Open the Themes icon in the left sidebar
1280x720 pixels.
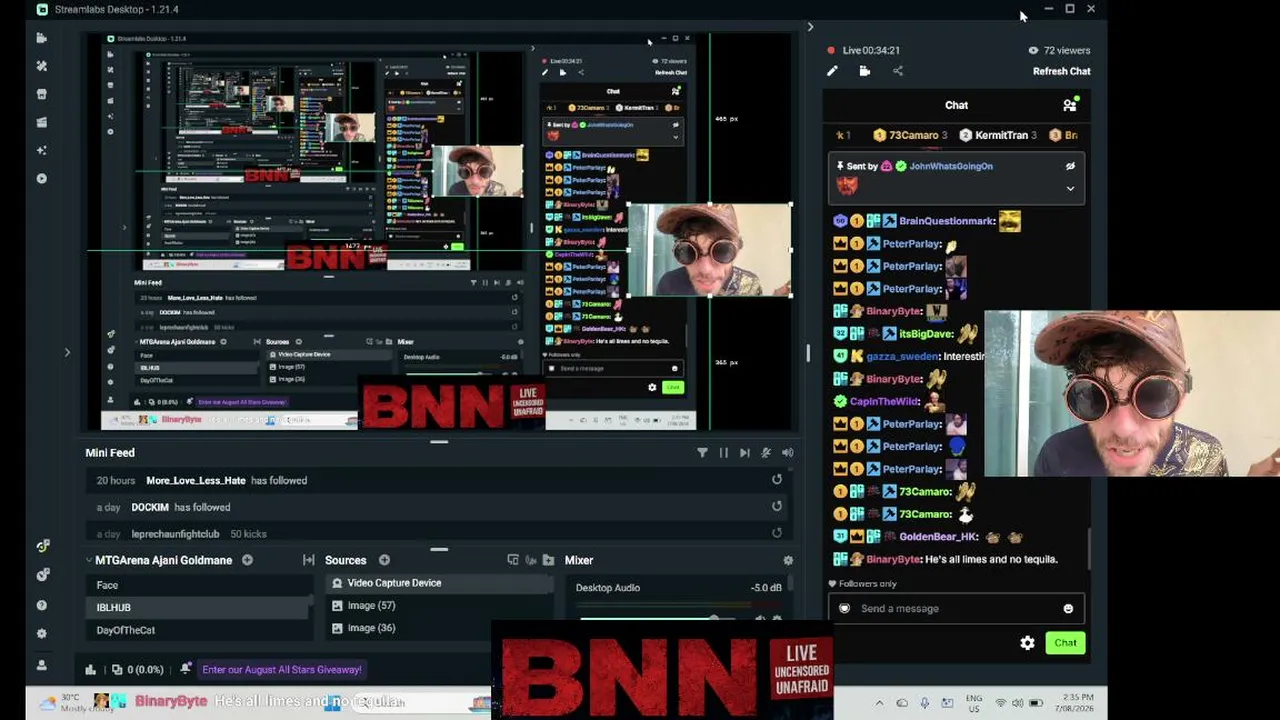pyautogui.click(x=41, y=66)
